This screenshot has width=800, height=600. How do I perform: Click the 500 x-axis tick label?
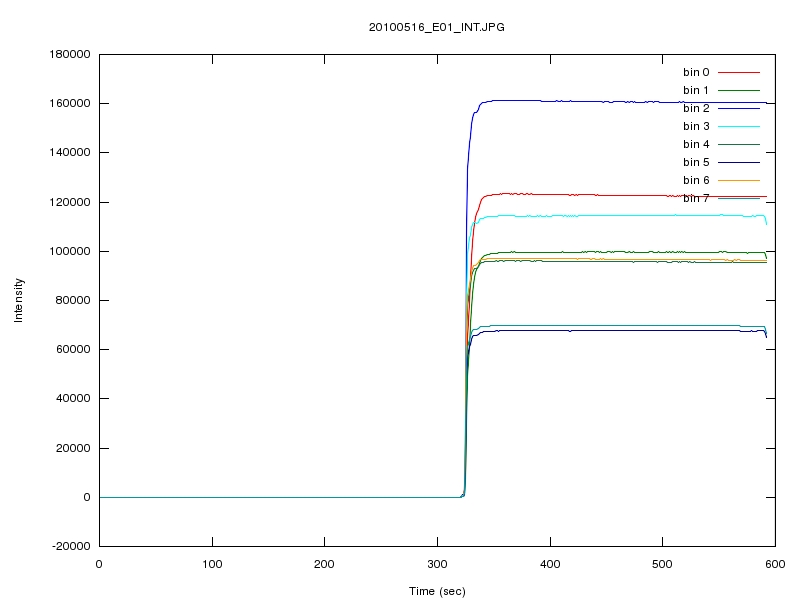662,564
